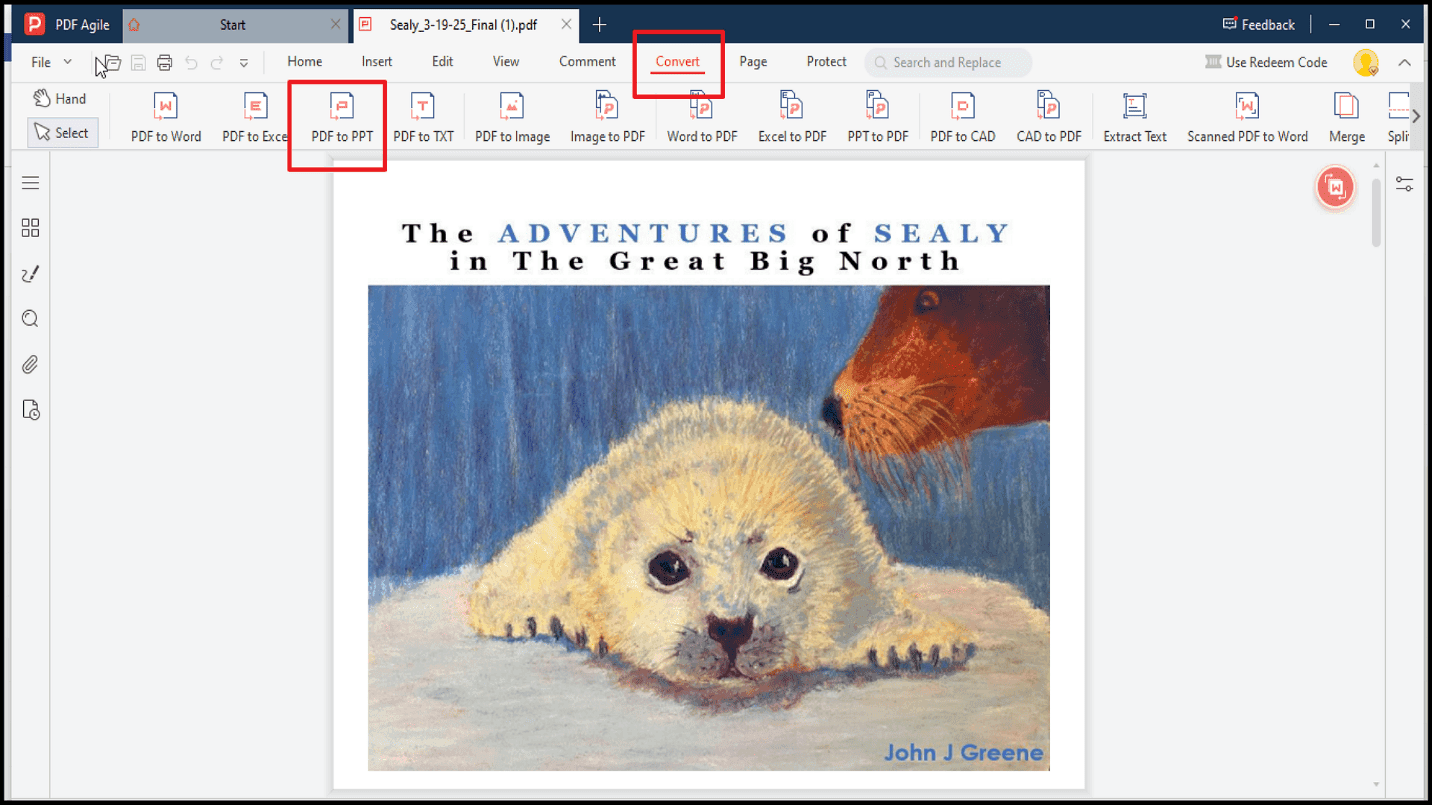Click the Feedback button
1432x805 pixels.
[x=1259, y=24]
